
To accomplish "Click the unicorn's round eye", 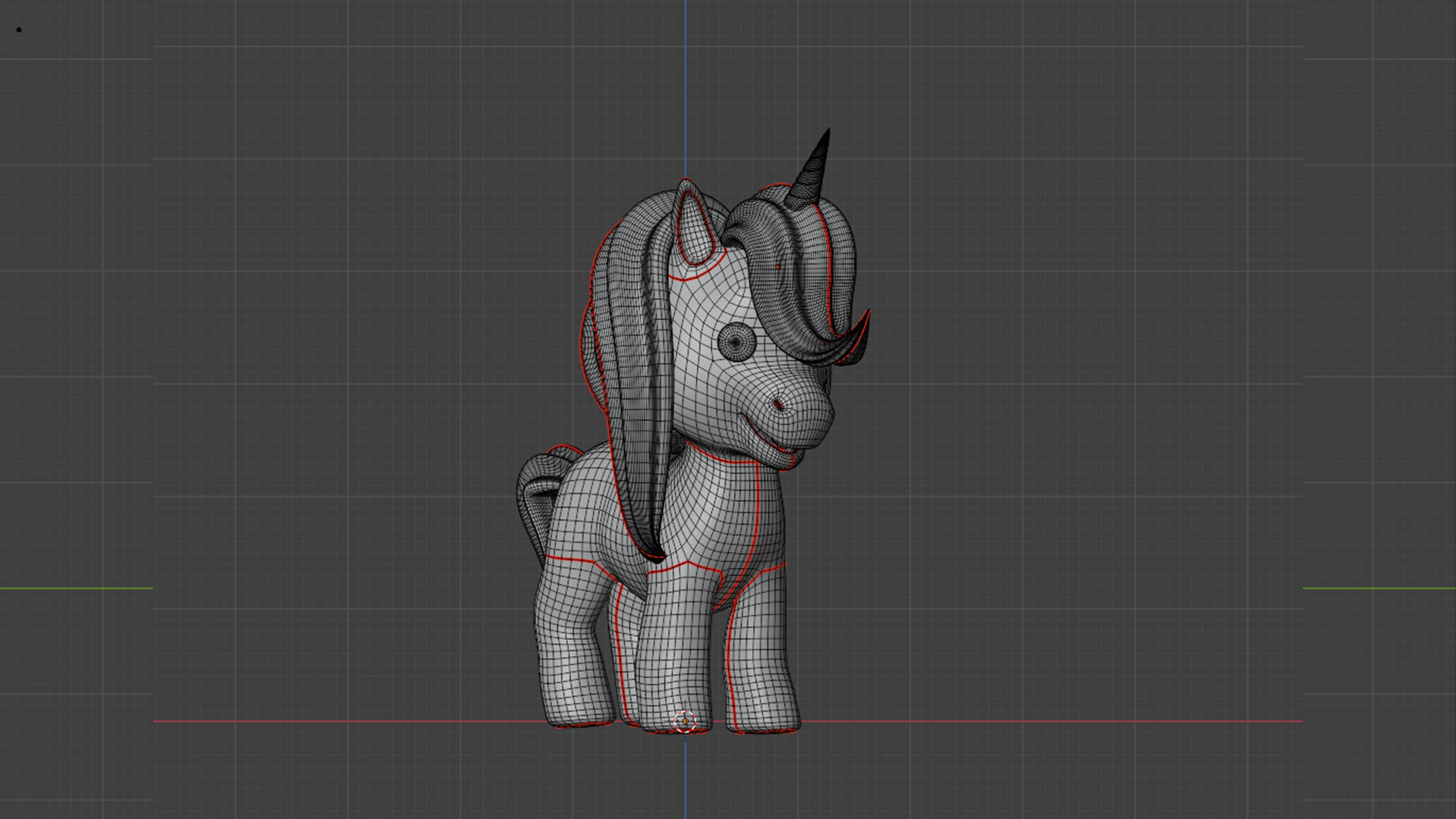I will pyautogui.click(x=736, y=342).
